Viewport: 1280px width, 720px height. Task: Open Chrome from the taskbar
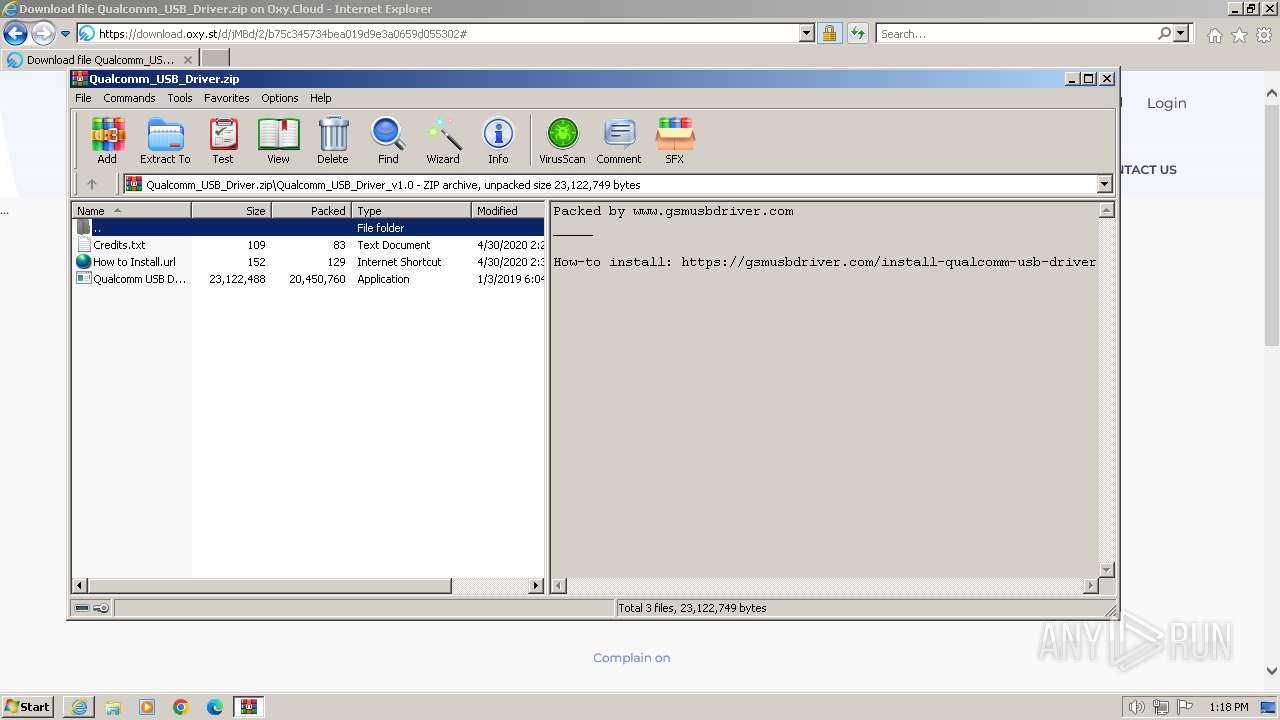[181, 707]
